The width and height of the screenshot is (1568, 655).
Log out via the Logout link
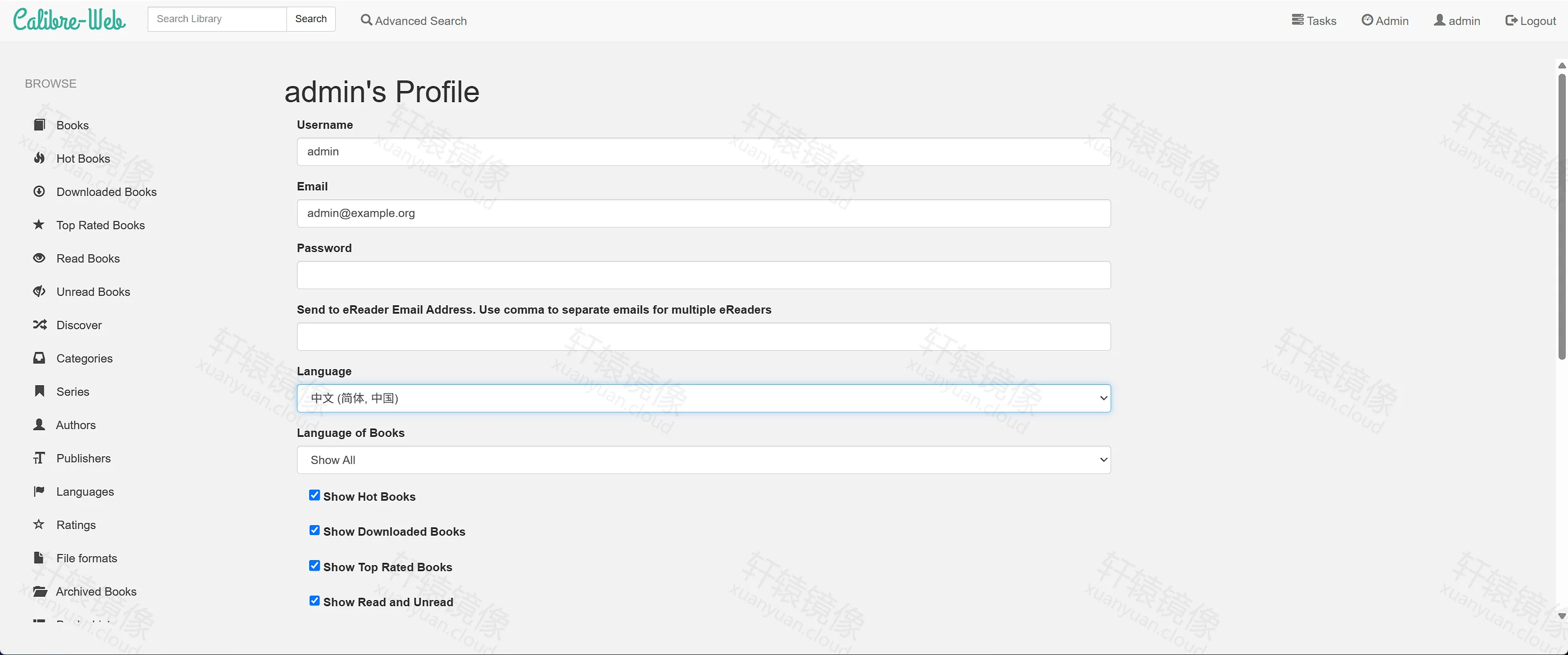tap(1531, 21)
